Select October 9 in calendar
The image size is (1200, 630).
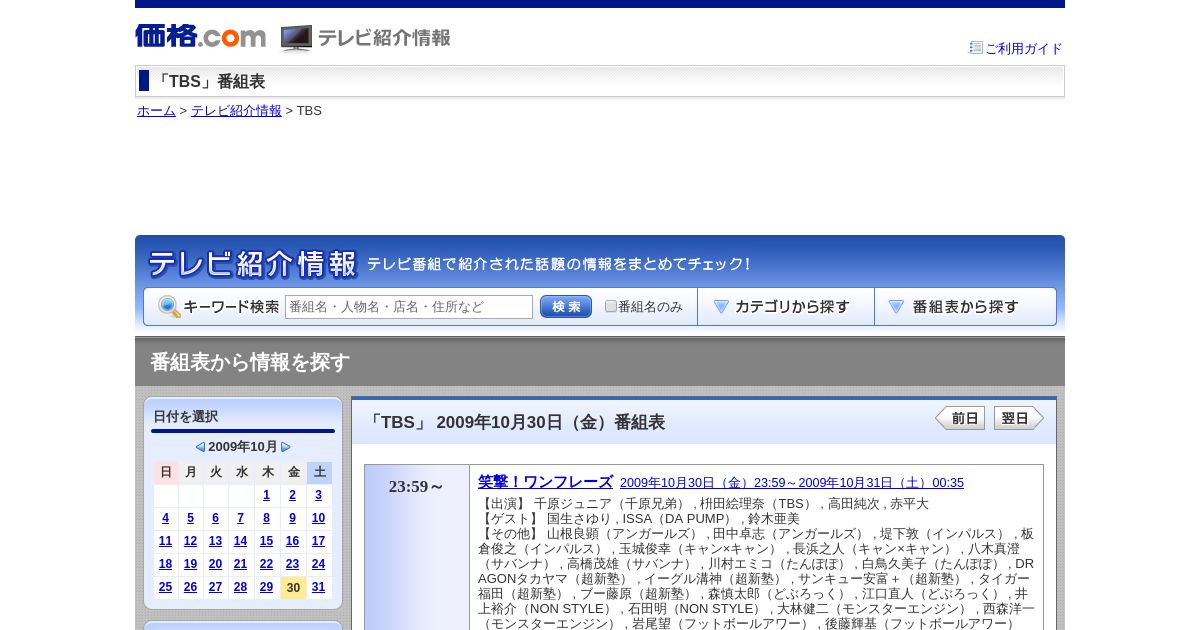click(293, 518)
